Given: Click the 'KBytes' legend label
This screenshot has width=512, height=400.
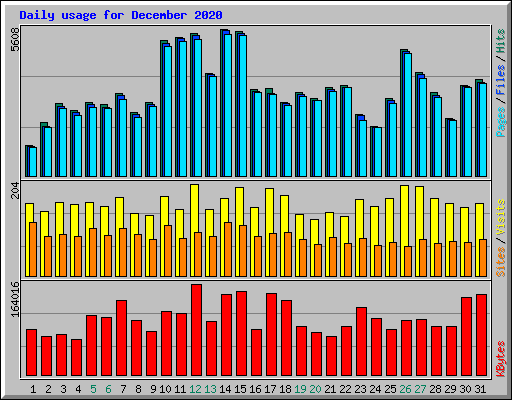Looking at the screenshot, I should click(501, 359).
